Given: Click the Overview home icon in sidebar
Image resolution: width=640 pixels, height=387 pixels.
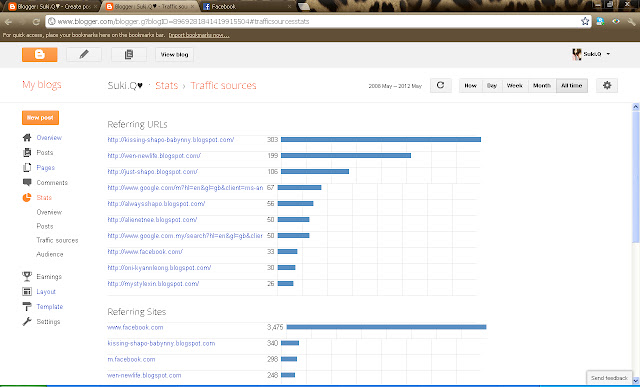Looking at the screenshot, I should click(27, 138).
